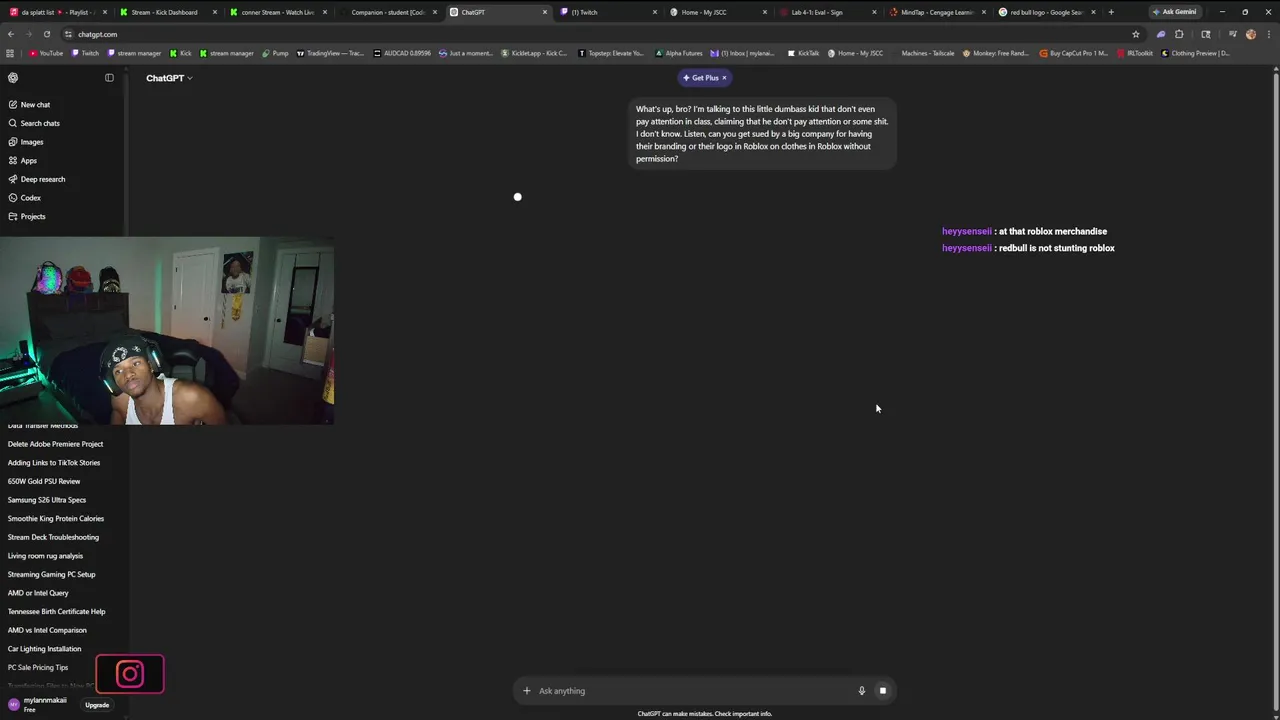The height and width of the screenshot is (720, 1280).
Task: Open the bookmarks bar apps grid icon
Action: pos(10,53)
